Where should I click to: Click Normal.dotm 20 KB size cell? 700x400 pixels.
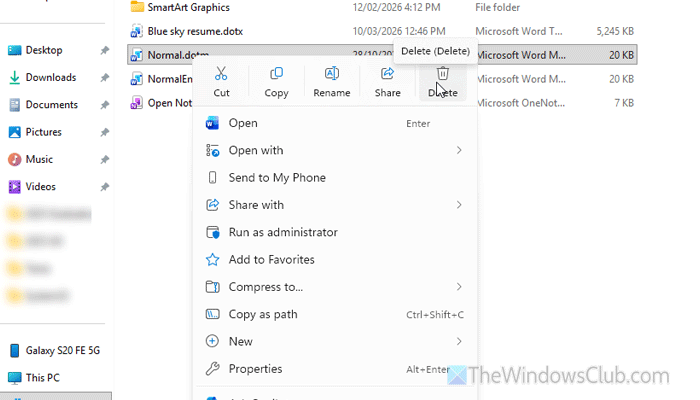click(x=621, y=55)
